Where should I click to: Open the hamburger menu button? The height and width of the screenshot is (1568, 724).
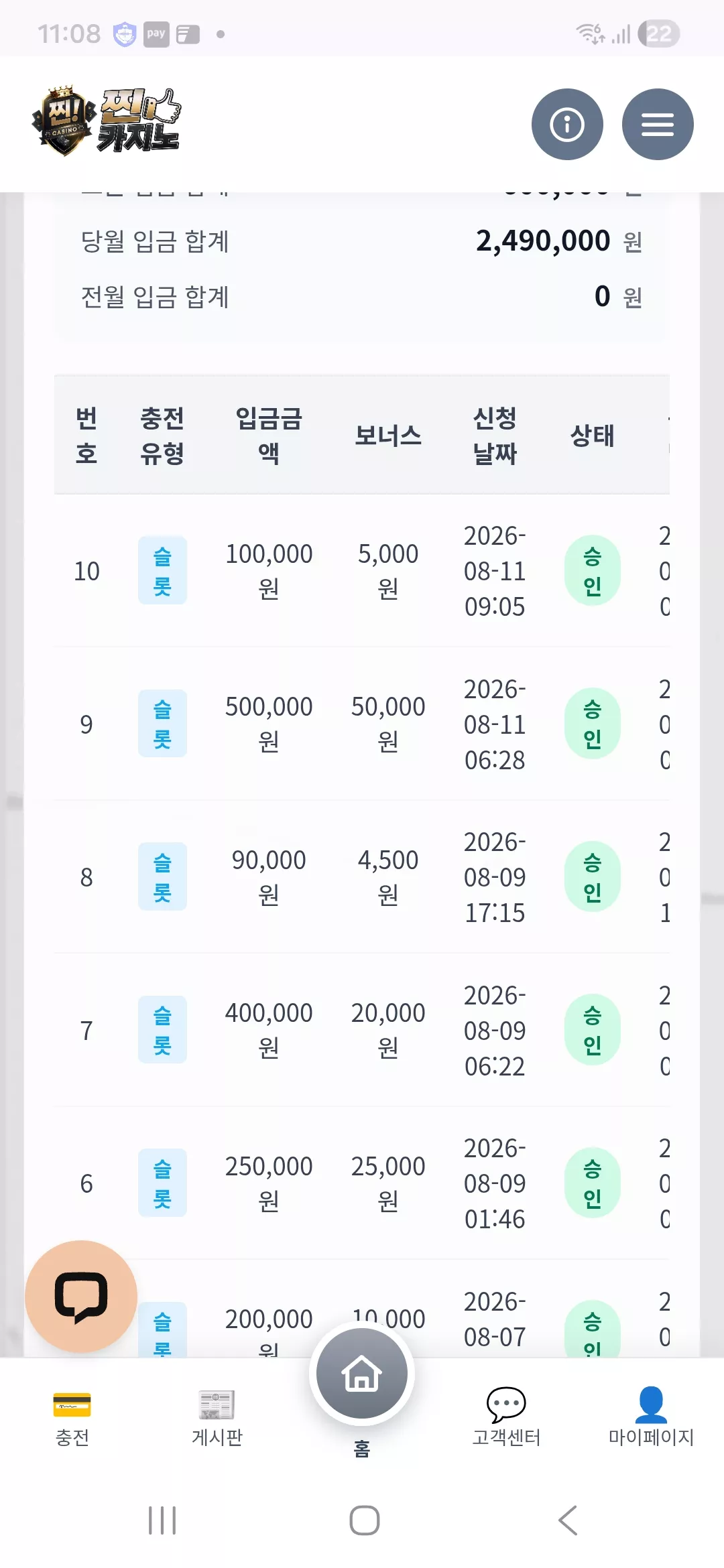click(x=658, y=124)
